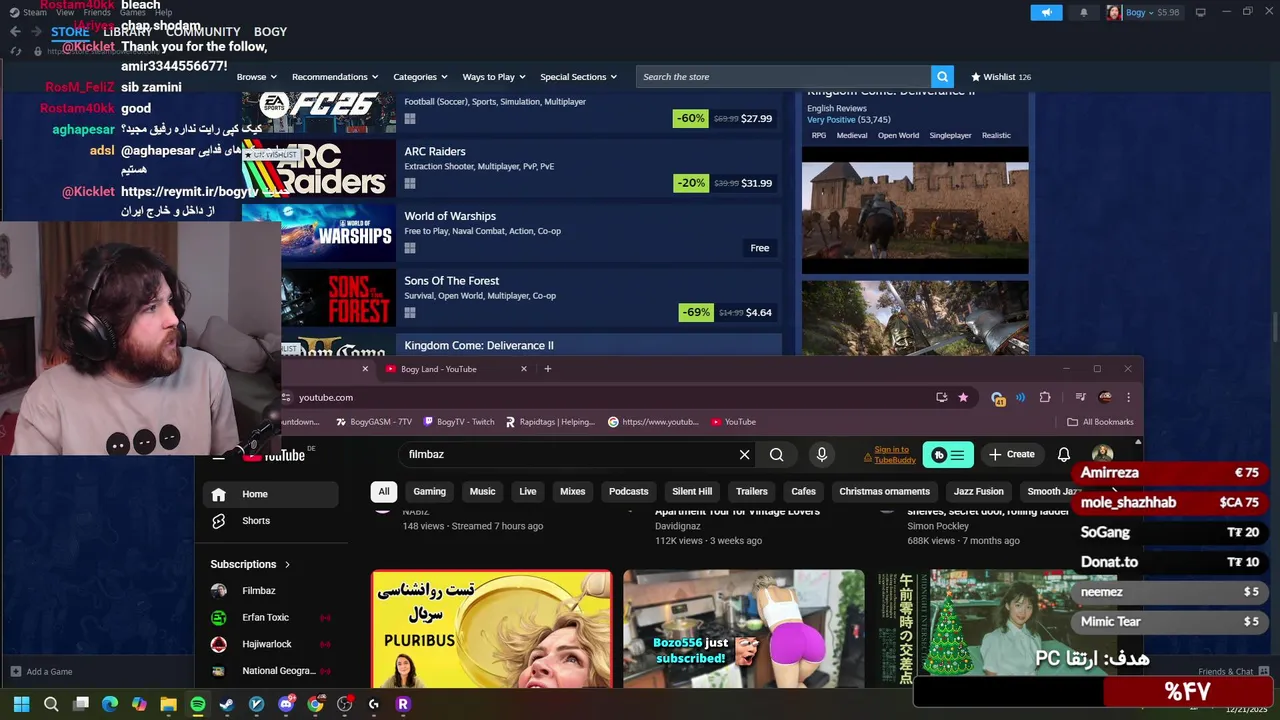Open the Hajiwarlock subscription channel
The height and width of the screenshot is (720, 1280).
266,645
